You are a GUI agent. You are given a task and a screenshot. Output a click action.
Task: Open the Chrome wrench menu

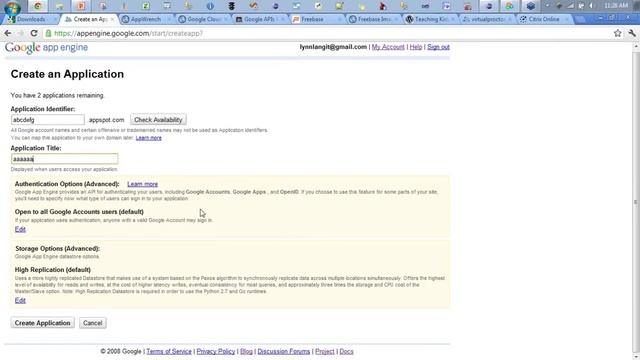coord(632,33)
